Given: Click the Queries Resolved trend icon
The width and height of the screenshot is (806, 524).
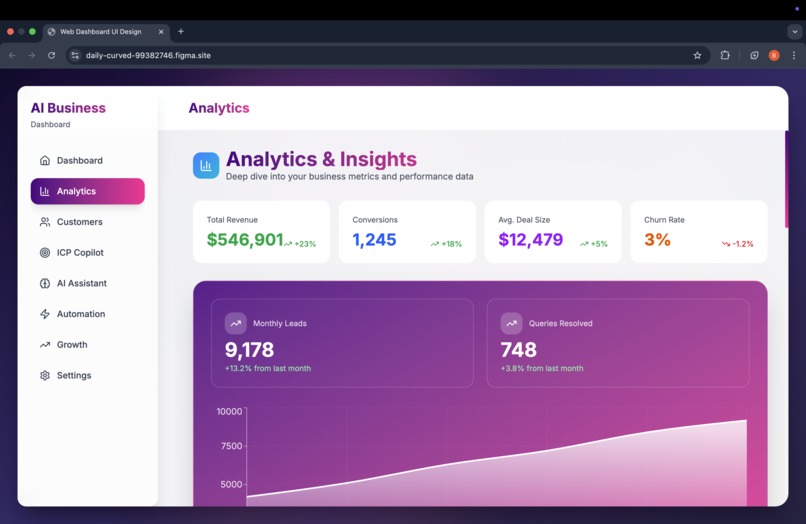Looking at the screenshot, I should click(511, 323).
